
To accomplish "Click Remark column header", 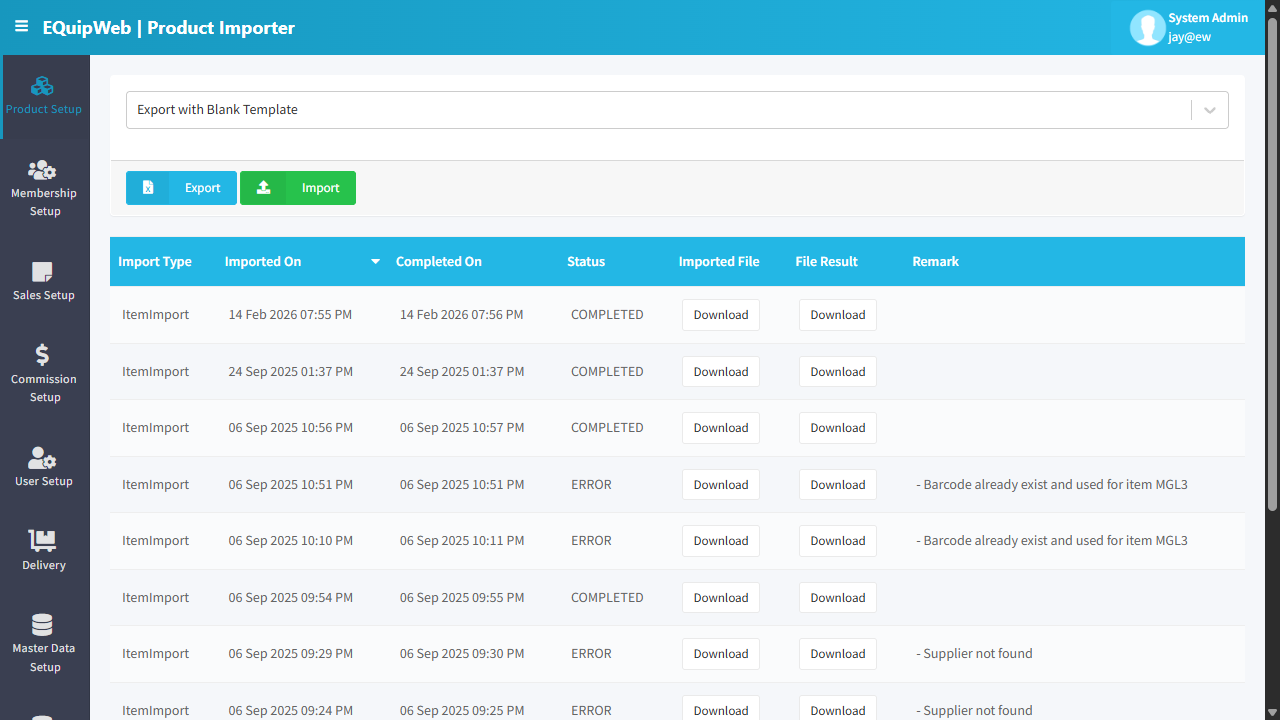I will click(936, 262).
